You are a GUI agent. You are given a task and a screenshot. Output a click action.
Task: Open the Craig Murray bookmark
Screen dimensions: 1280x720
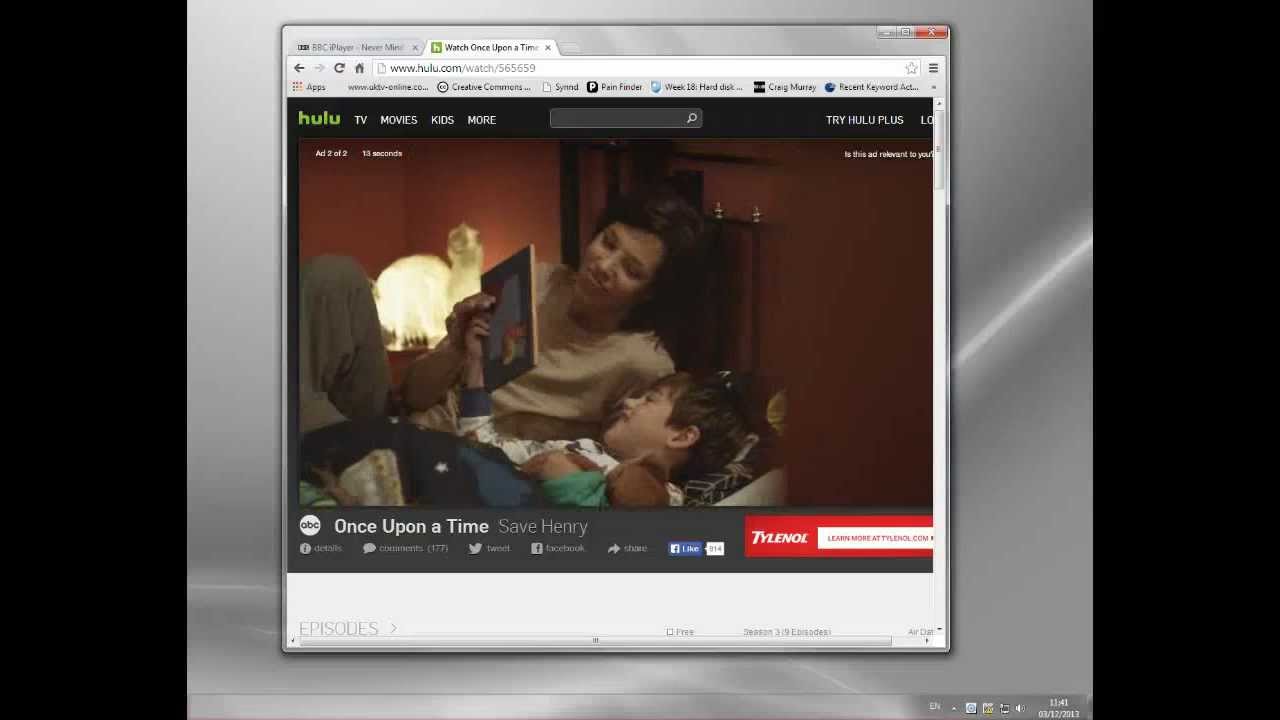785,87
